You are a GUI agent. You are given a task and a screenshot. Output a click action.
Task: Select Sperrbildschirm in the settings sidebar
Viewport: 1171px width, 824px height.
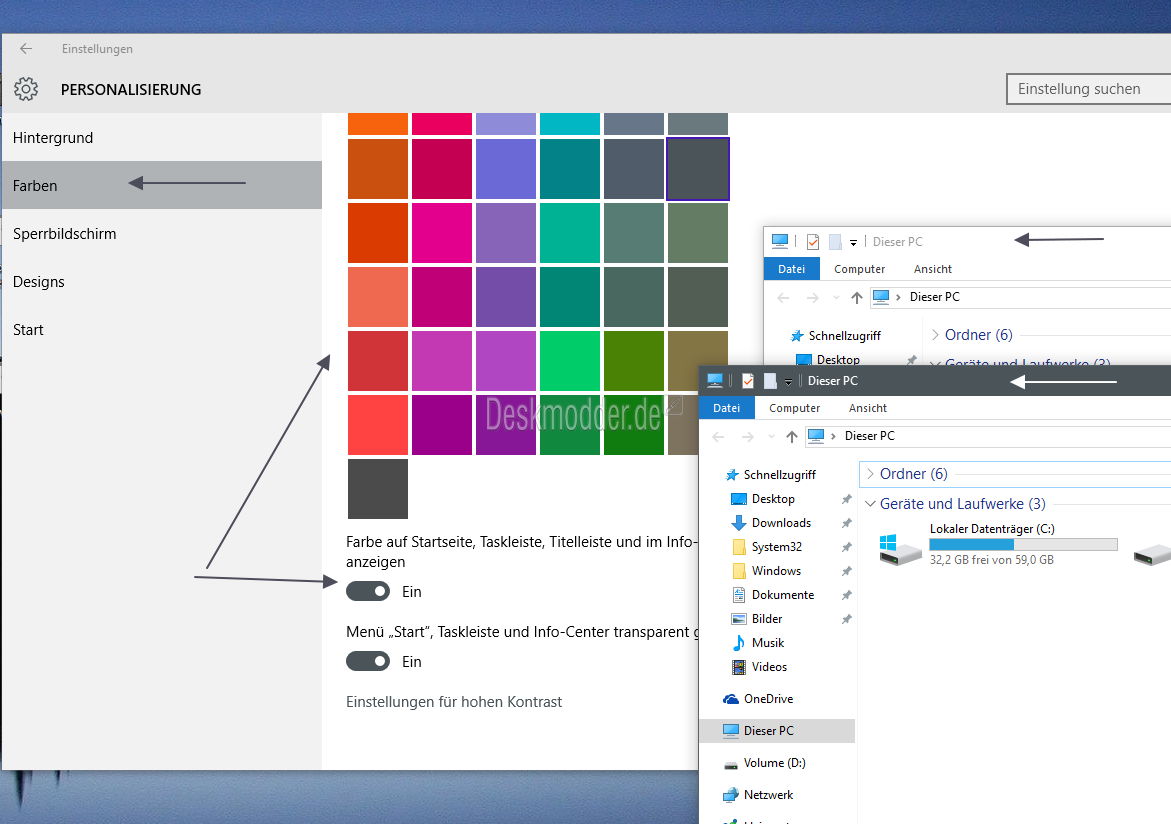point(162,234)
